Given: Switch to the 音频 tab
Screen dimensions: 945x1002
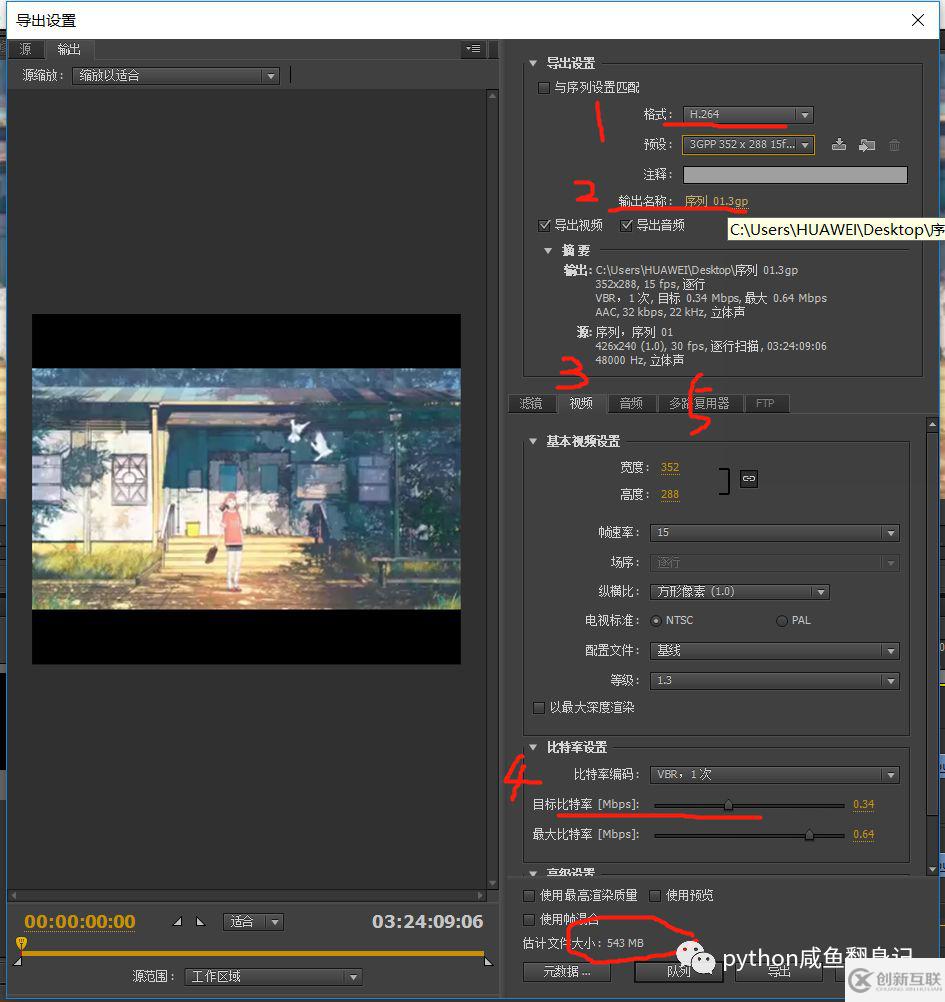Looking at the screenshot, I should tap(631, 403).
